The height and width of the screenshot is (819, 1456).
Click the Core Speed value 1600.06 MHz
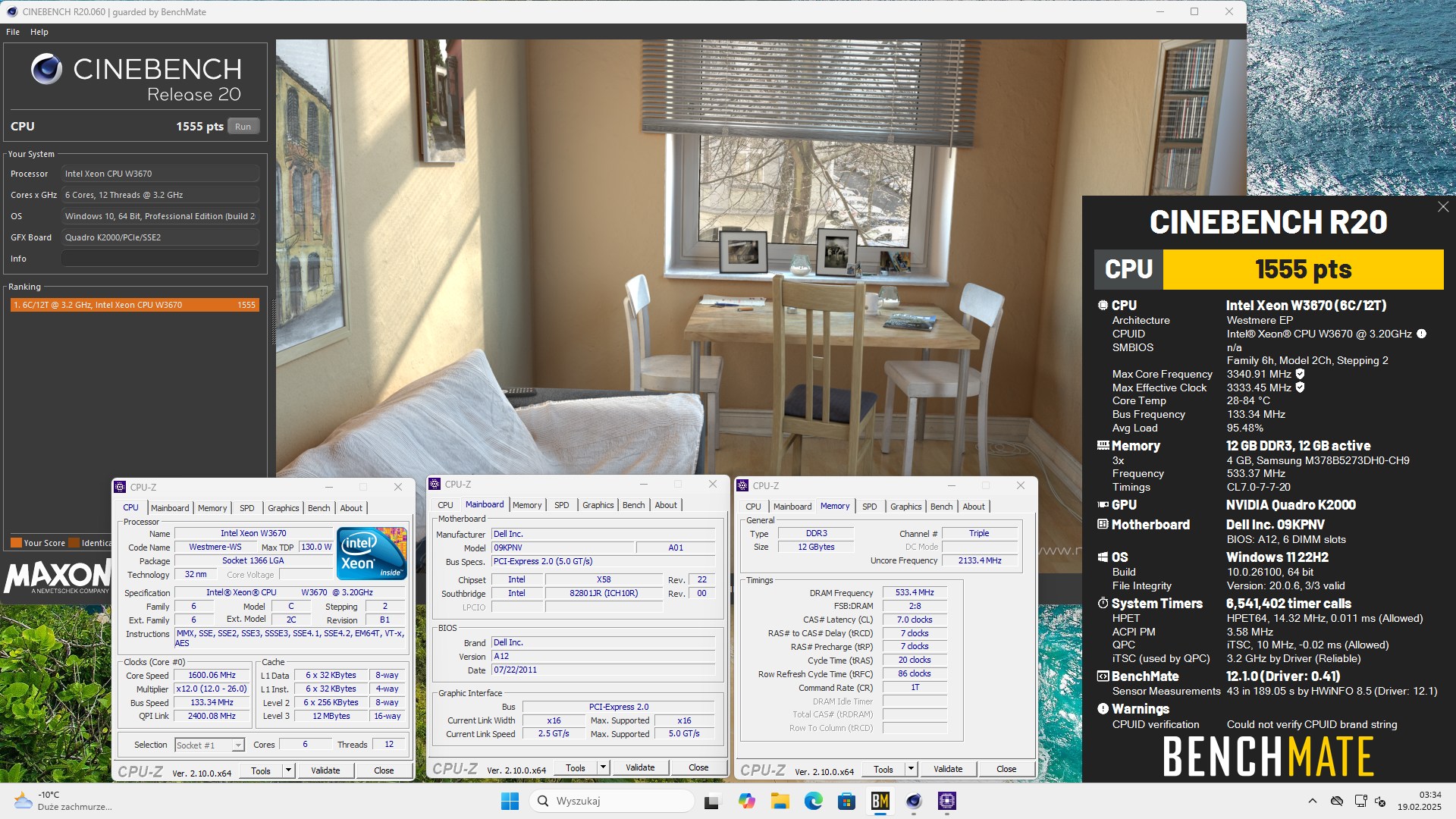212,676
